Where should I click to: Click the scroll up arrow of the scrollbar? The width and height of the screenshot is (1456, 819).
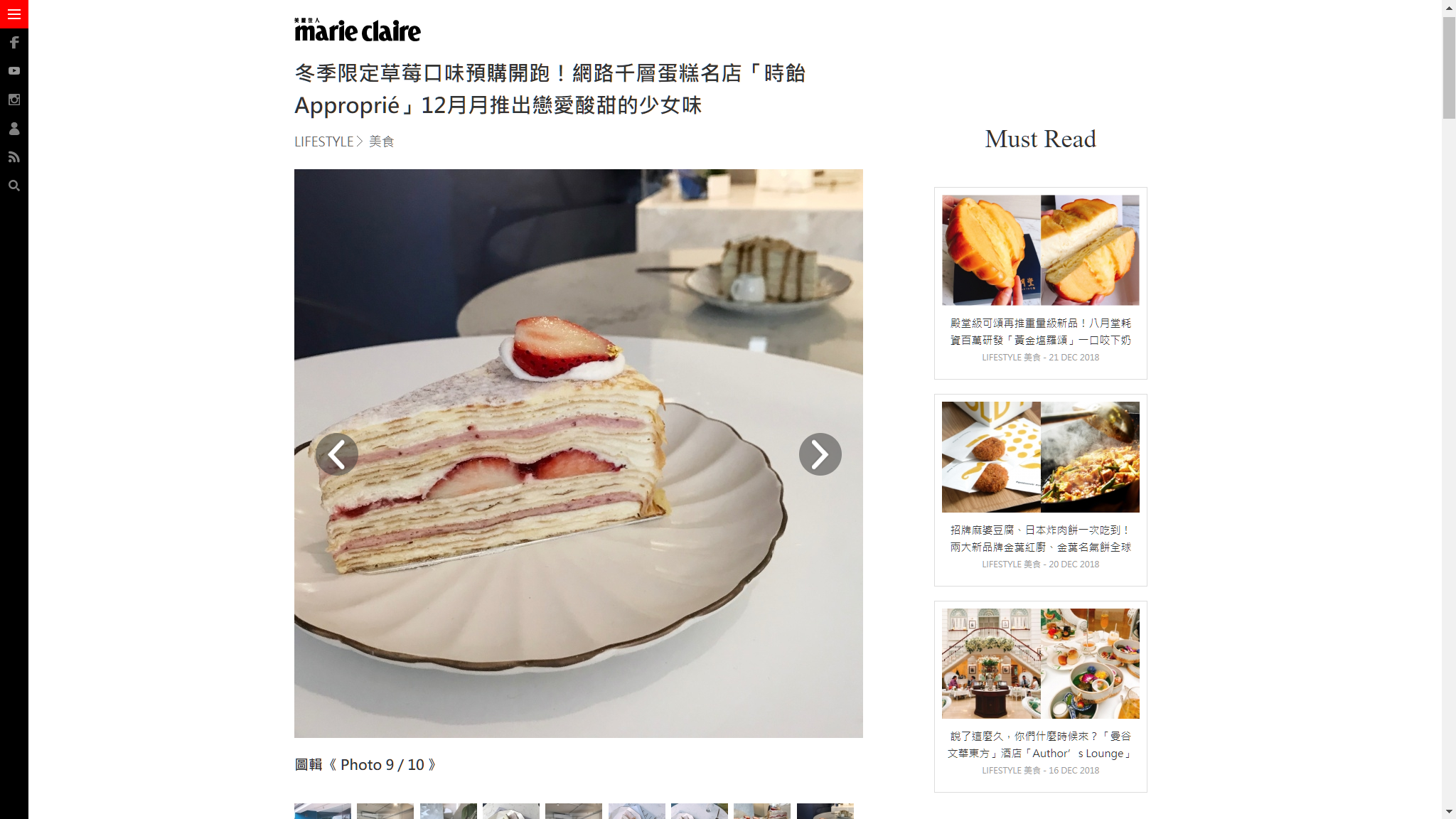[1449, 8]
